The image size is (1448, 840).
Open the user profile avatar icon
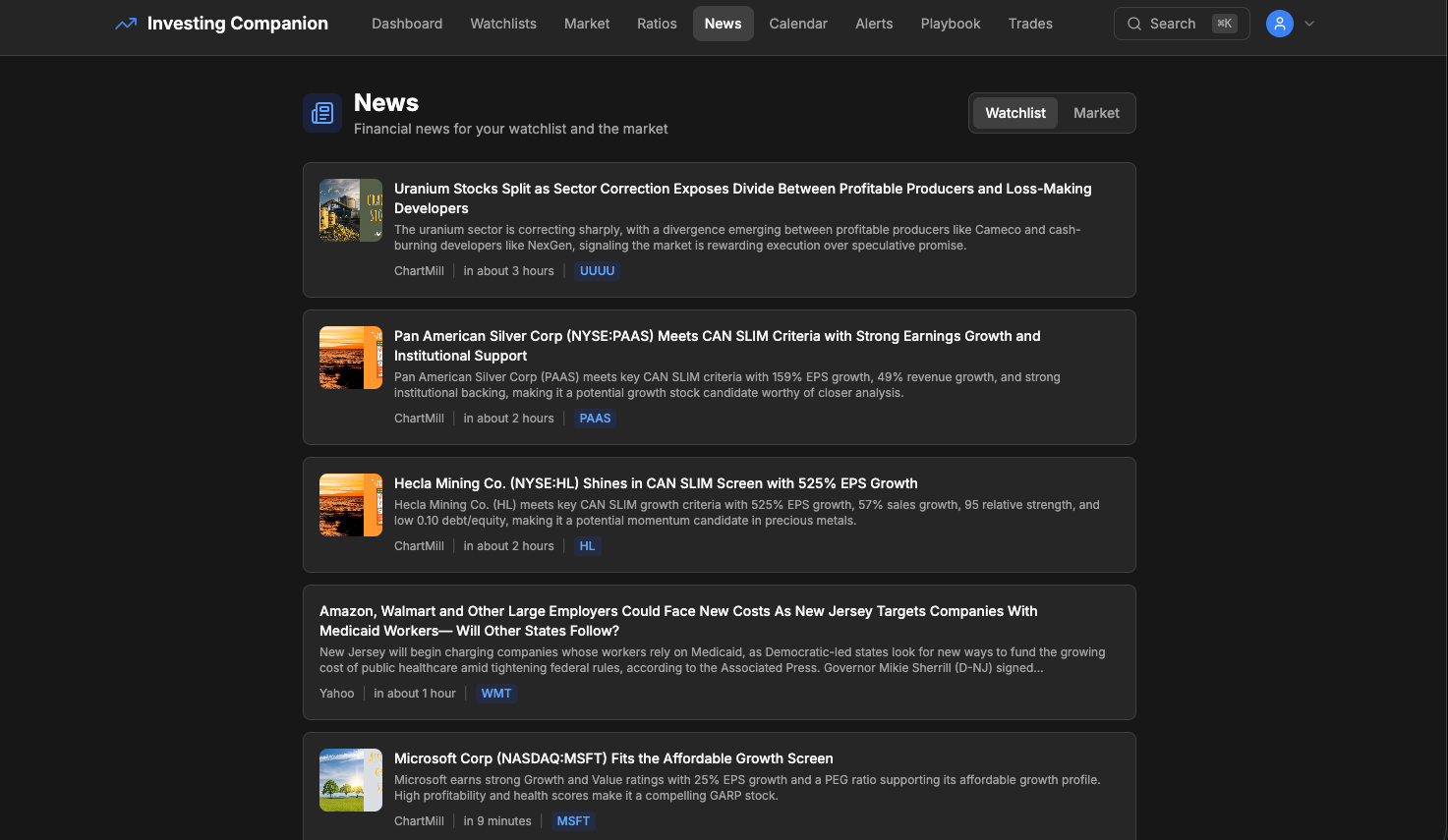click(1280, 24)
